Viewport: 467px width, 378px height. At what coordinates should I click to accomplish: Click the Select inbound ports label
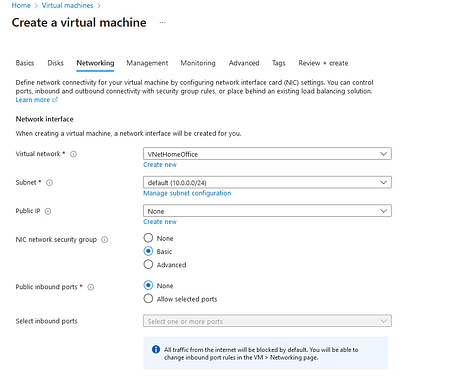46,321
